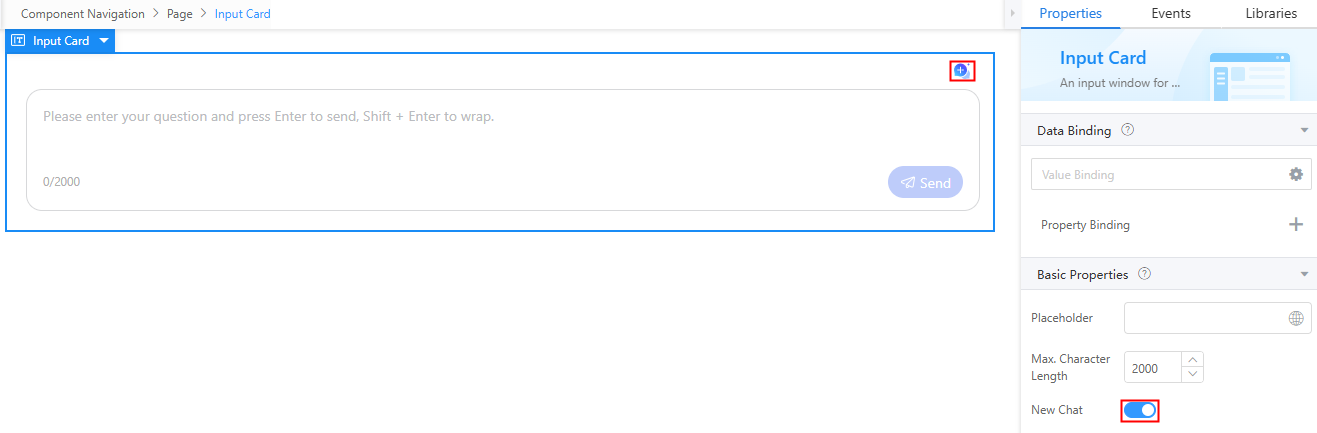1317x433 pixels.
Task: Increase Max. Character Length with up arrow
Action: 1192,360
